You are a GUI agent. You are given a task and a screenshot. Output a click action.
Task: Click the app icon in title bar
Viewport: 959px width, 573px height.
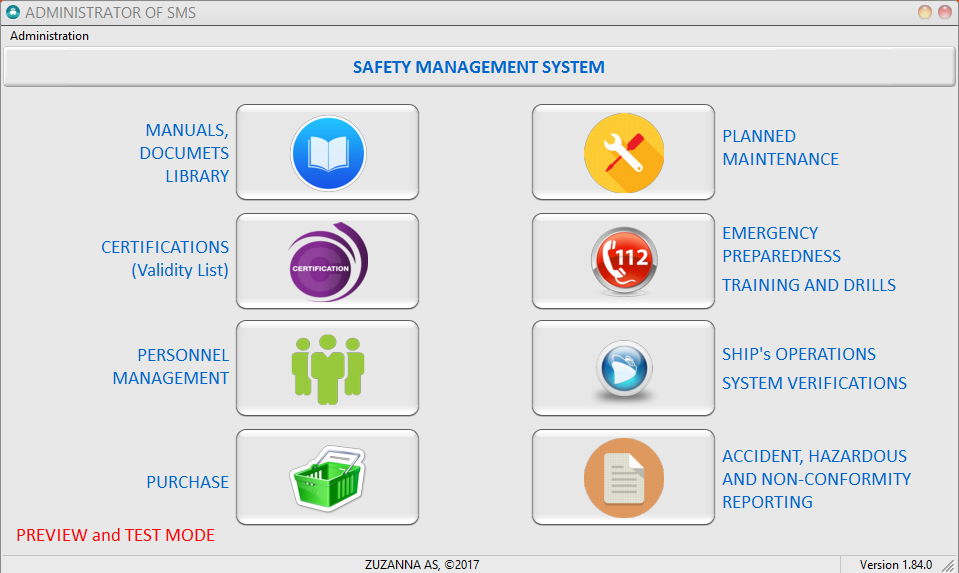[12, 12]
